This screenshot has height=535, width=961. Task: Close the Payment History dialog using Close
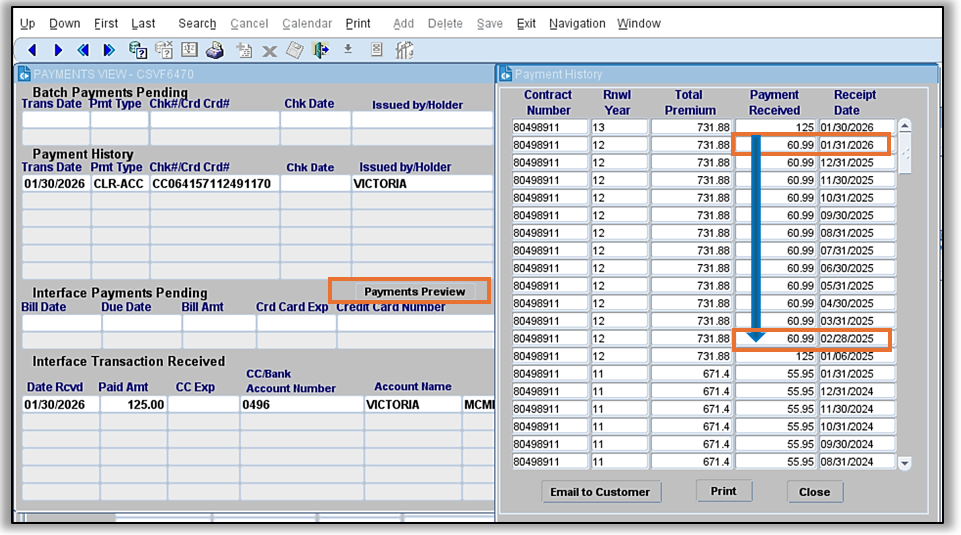point(814,491)
